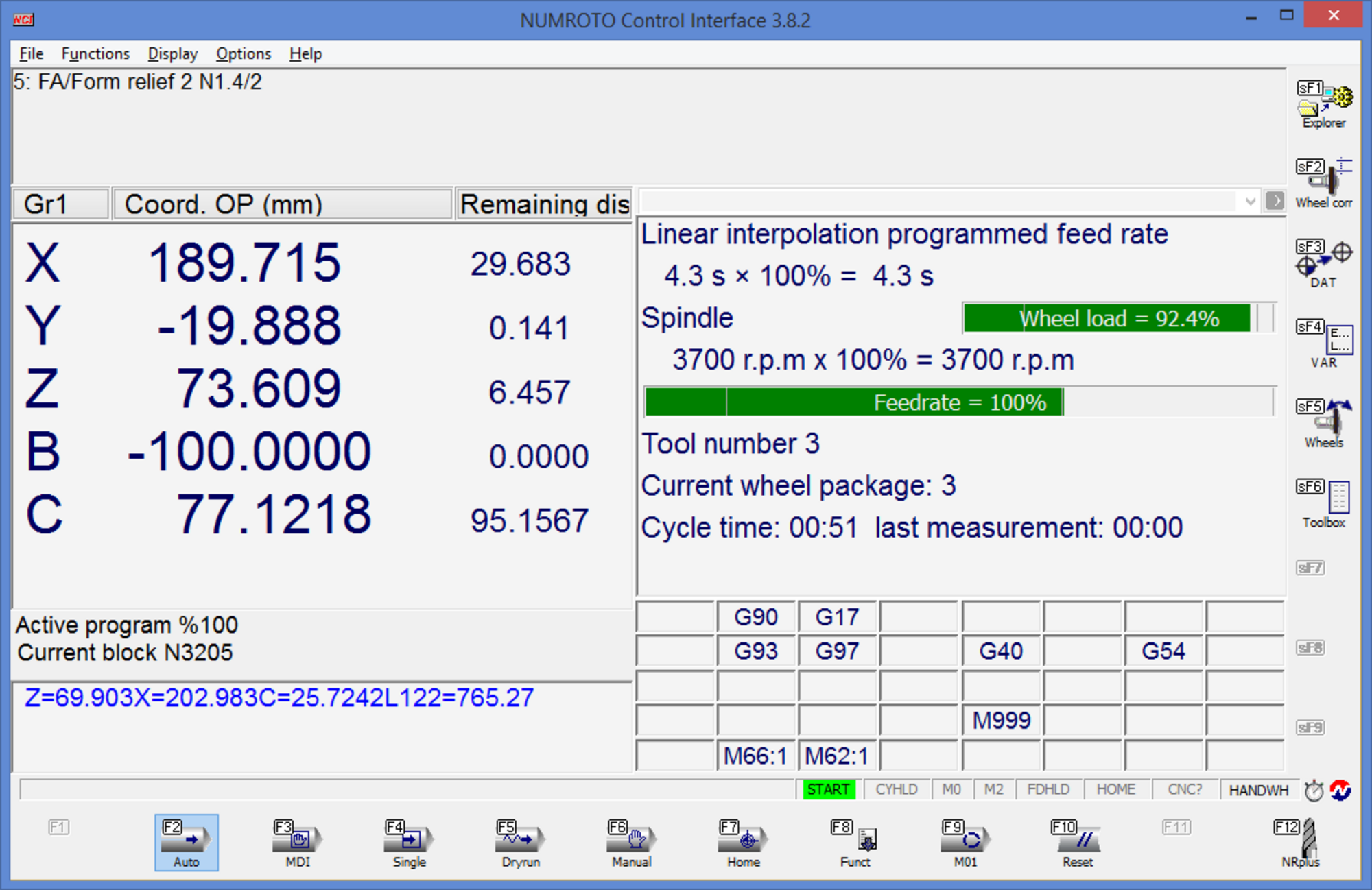Click the M2 status indicator
The image size is (1372, 890).
click(993, 790)
